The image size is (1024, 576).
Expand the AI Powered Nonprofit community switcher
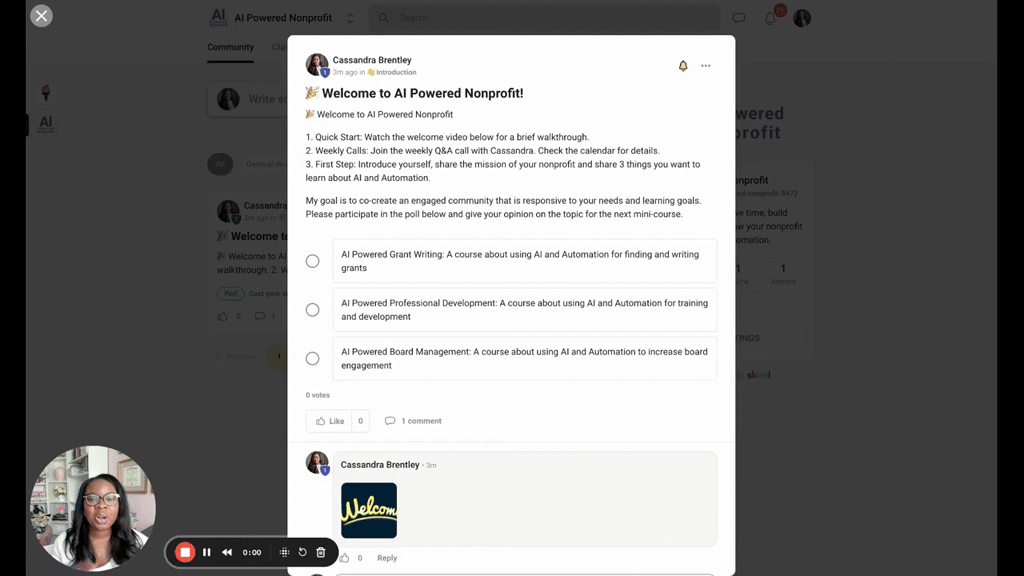pyautogui.click(x=350, y=18)
